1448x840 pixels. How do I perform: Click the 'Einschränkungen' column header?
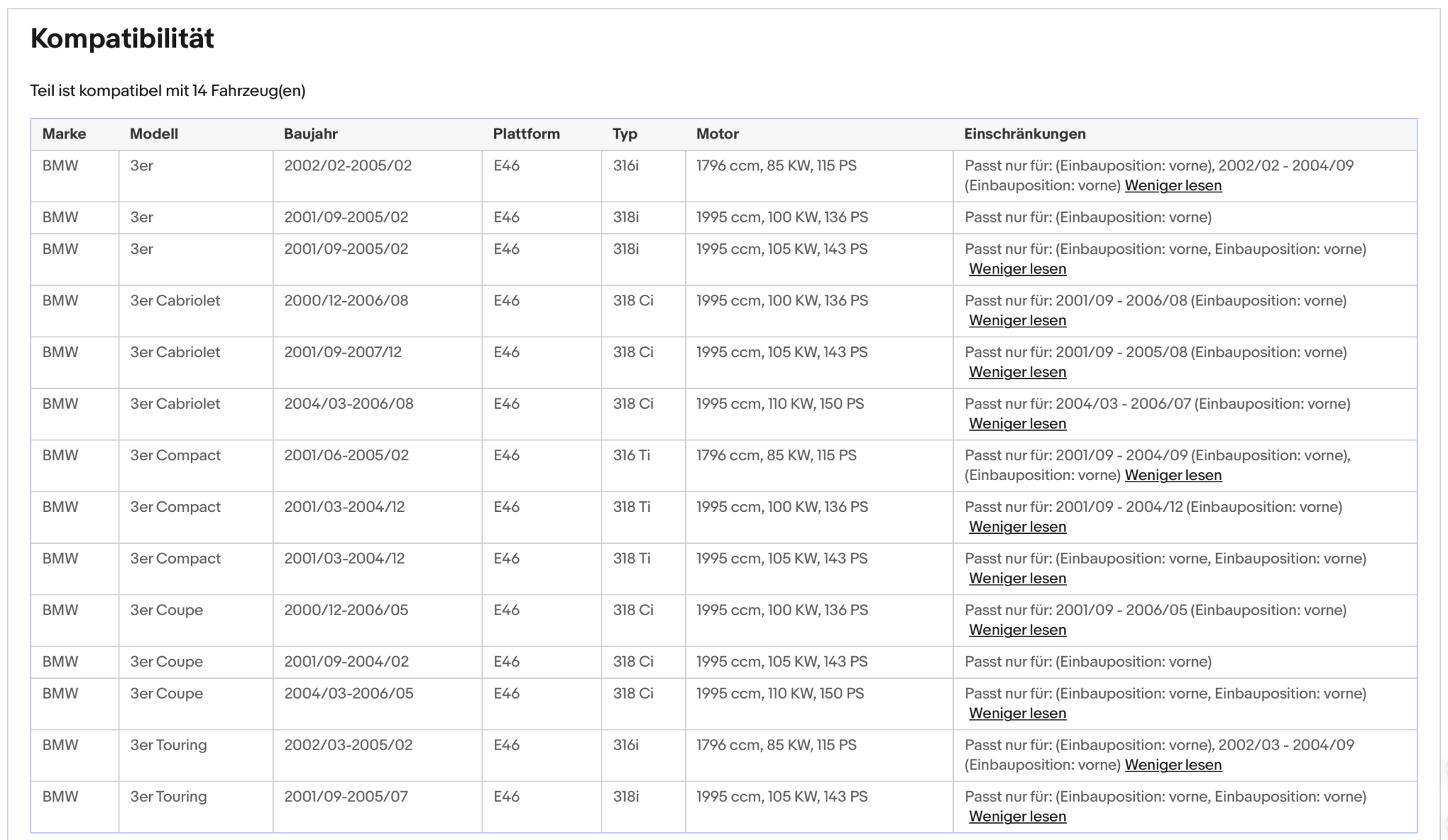pos(1025,134)
